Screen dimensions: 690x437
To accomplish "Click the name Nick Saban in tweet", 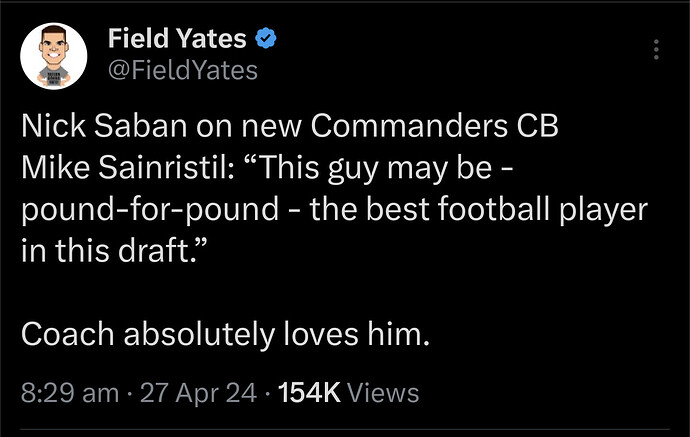I will (x=112, y=132).
